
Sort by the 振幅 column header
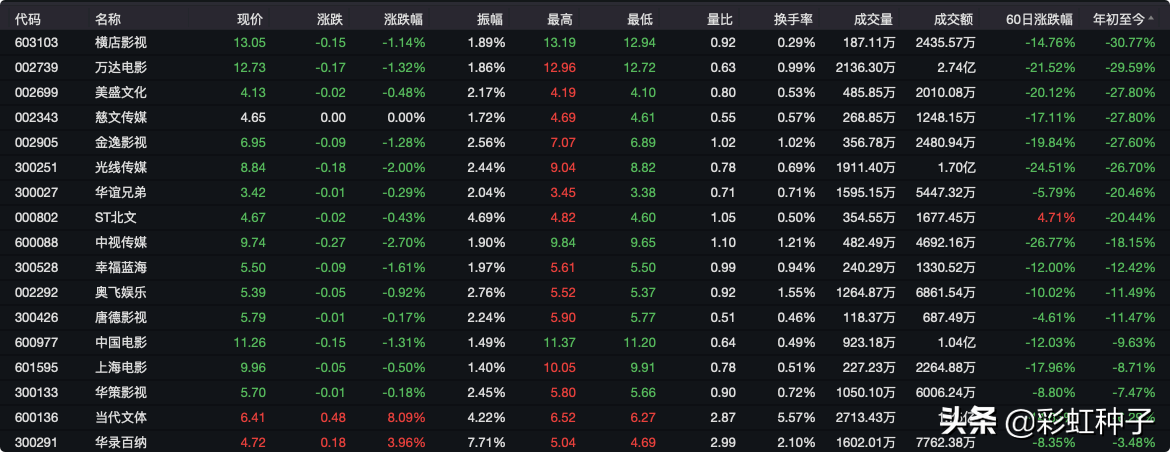click(x=491, y=20)
